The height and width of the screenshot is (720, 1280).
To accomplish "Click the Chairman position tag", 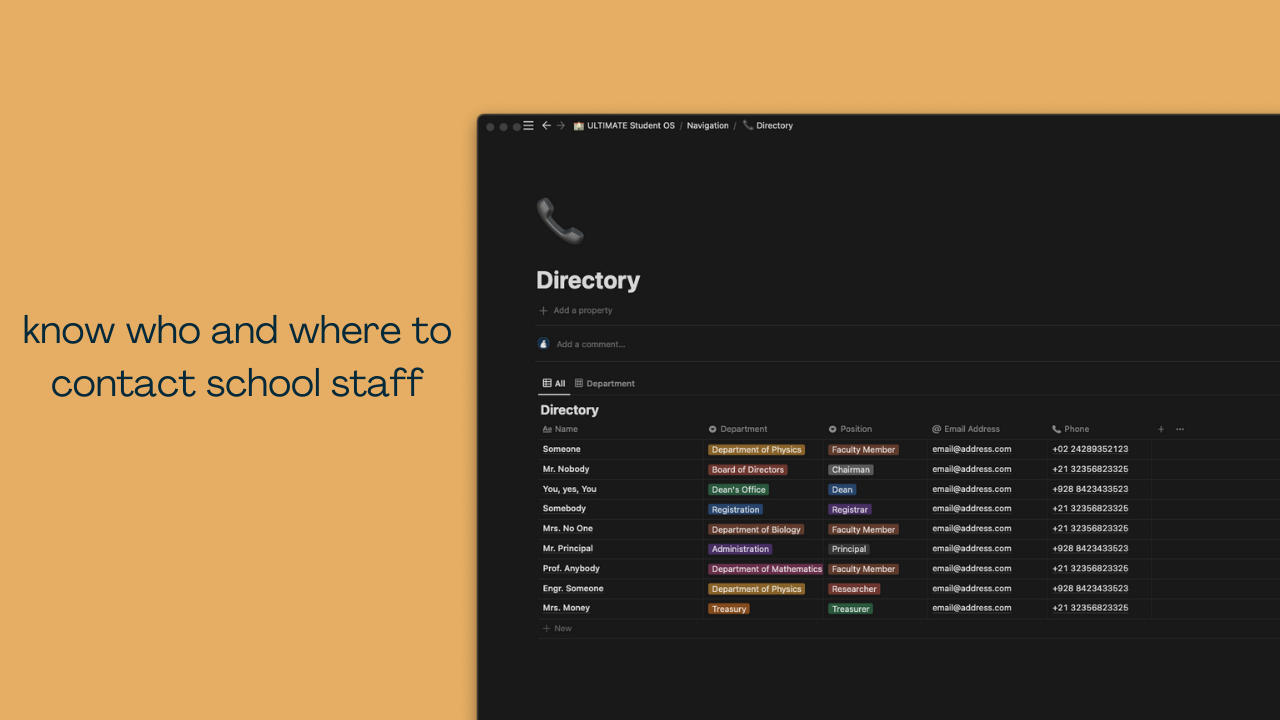I will [x=851, y=470].
